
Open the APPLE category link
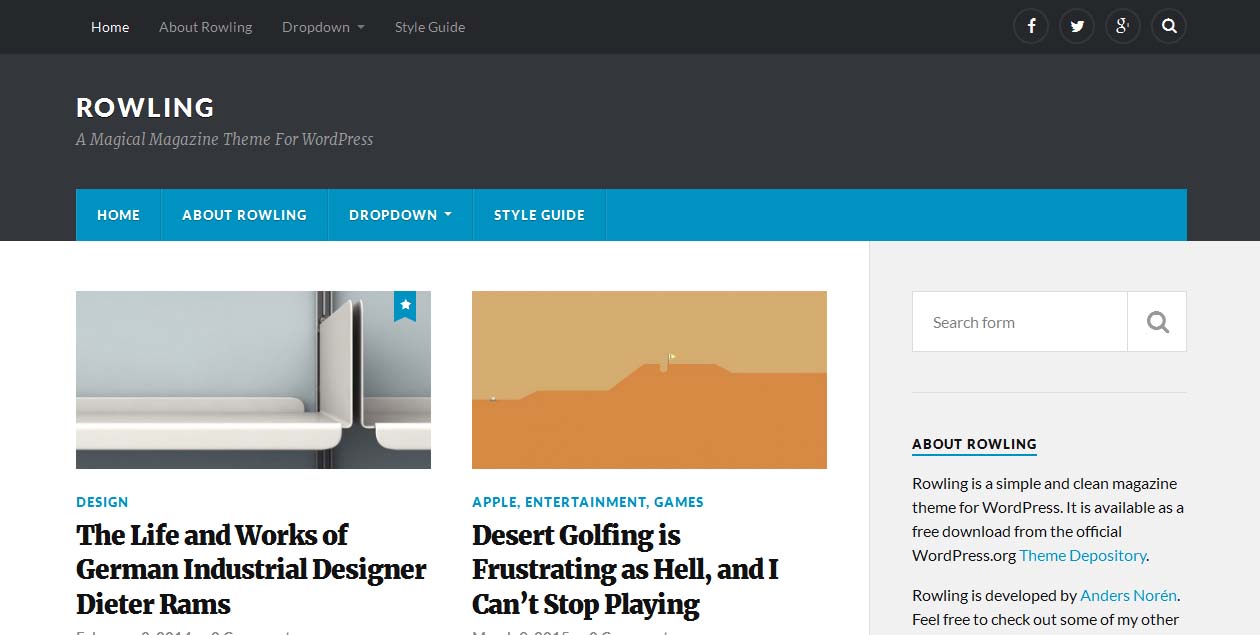(x=494, y=502)
